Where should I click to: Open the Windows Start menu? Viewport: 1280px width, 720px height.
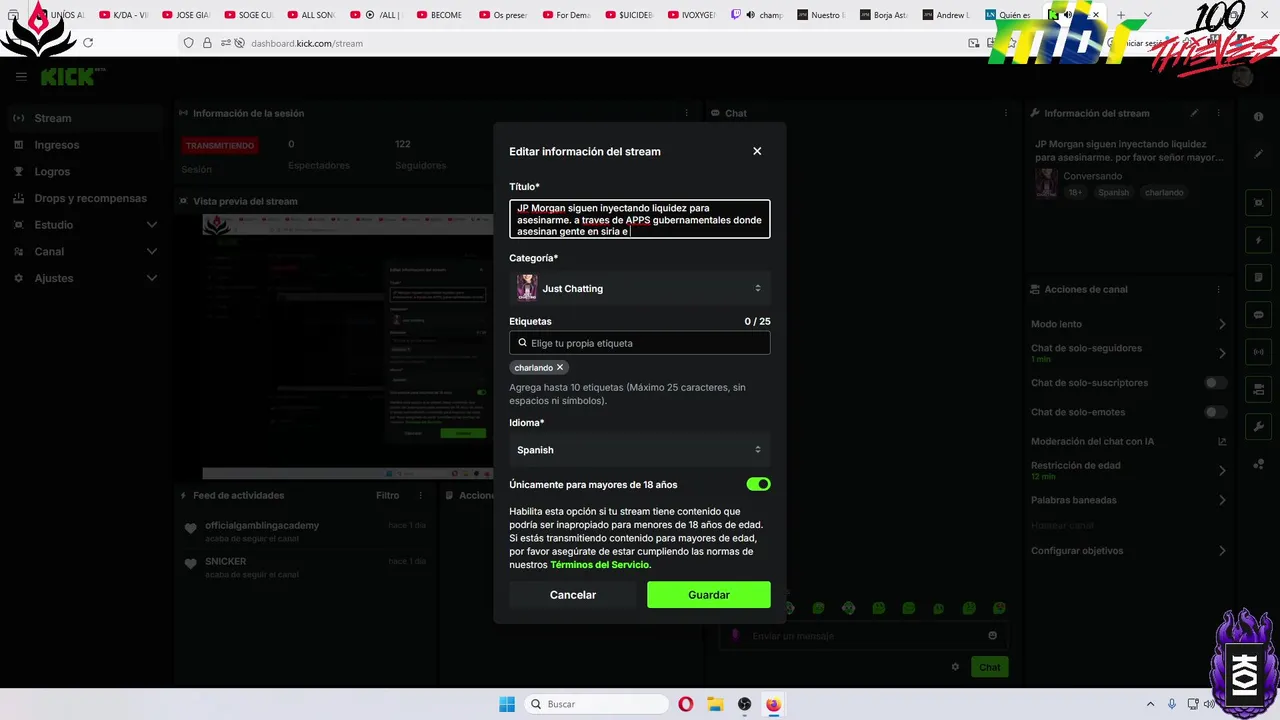pyautogui.click(x=507, y=704)
